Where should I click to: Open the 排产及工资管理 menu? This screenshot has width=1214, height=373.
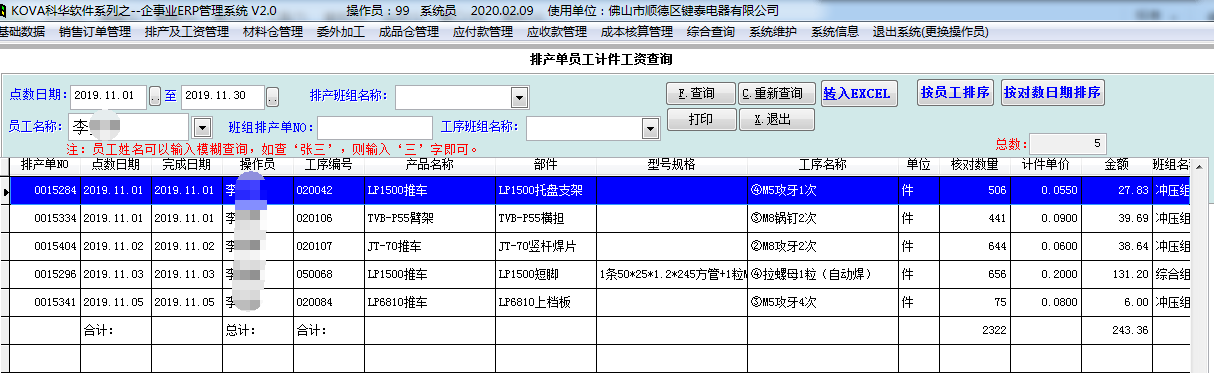pos(188,32)
